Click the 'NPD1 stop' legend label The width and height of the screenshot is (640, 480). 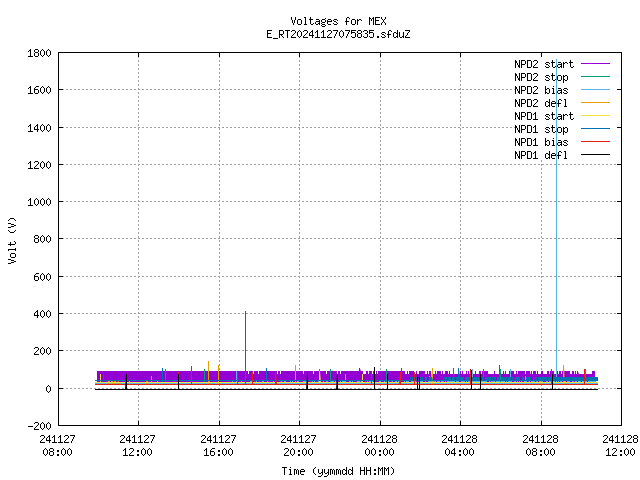[541, 129]
